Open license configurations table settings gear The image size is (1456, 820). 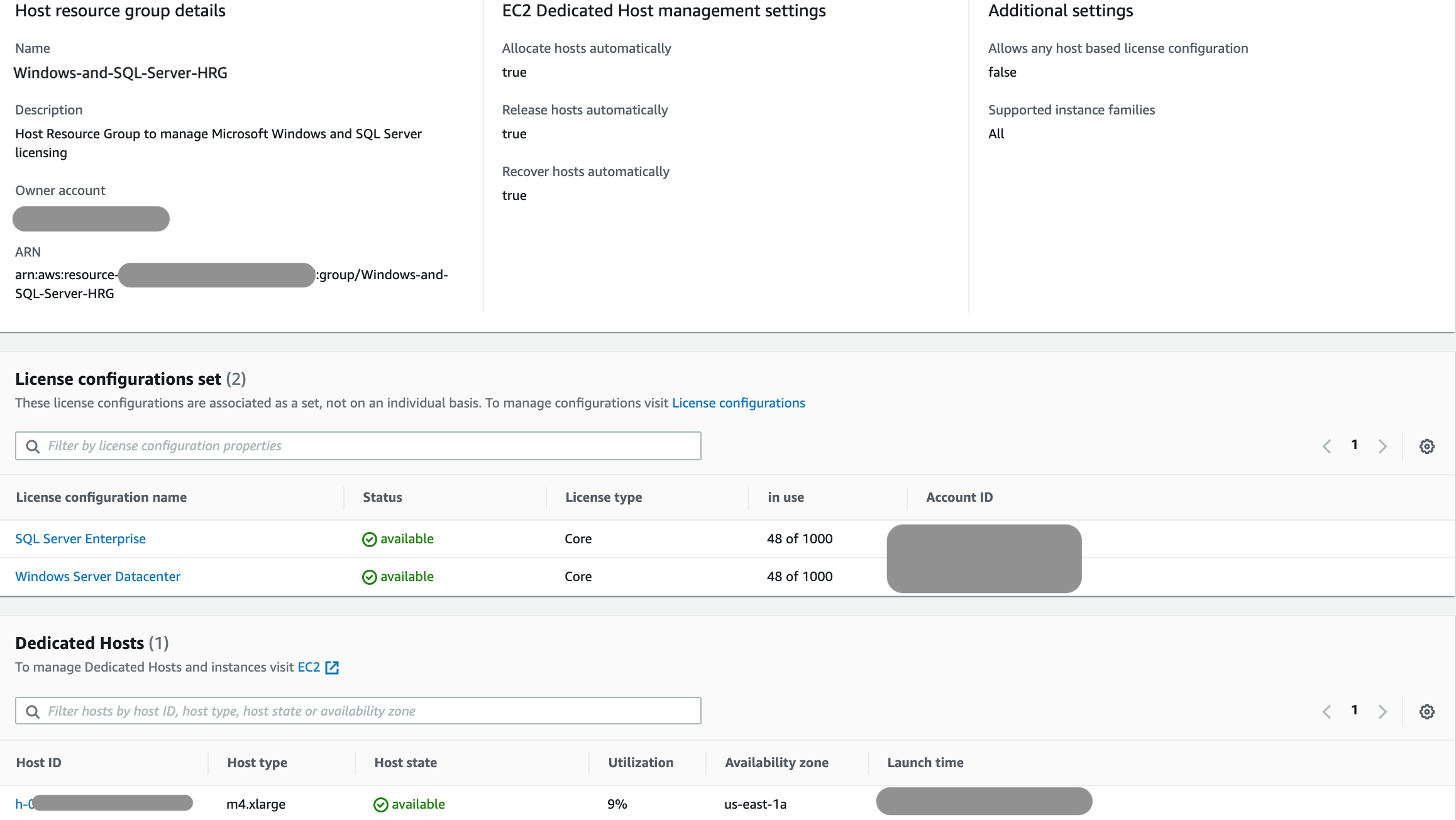click(1426, 446)
